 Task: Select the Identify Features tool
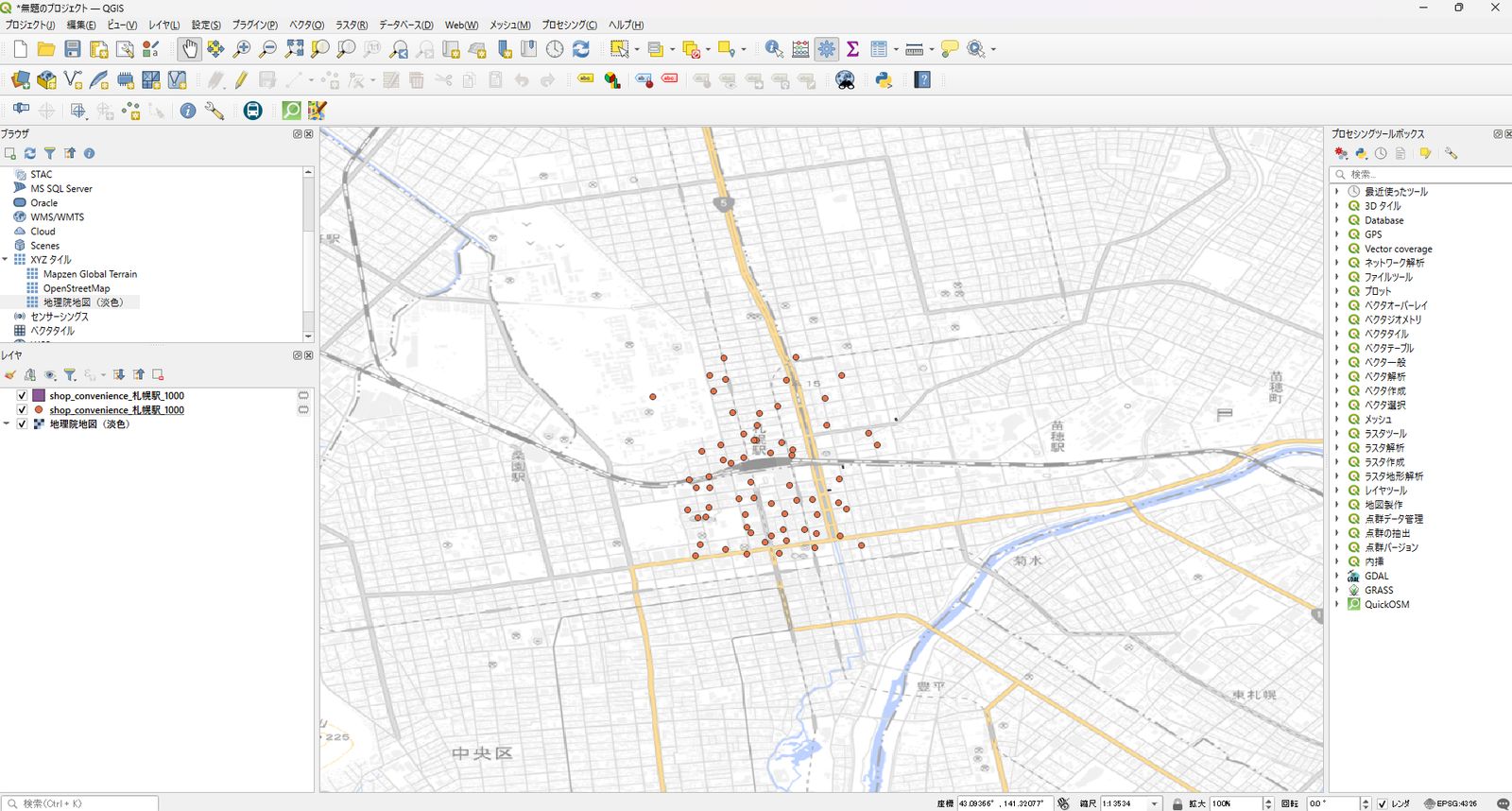(774, 49)
